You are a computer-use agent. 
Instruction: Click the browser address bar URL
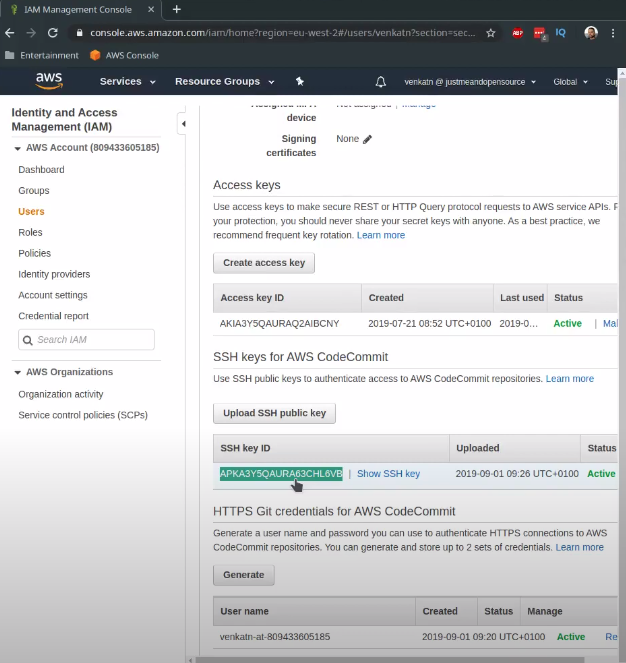(283, 33)
